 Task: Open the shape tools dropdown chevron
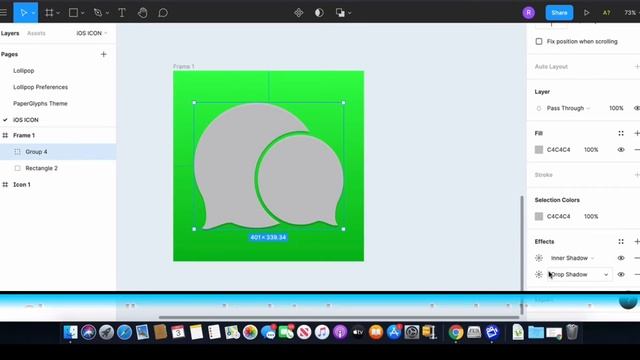pyautogui.click(x=82, y=13)
